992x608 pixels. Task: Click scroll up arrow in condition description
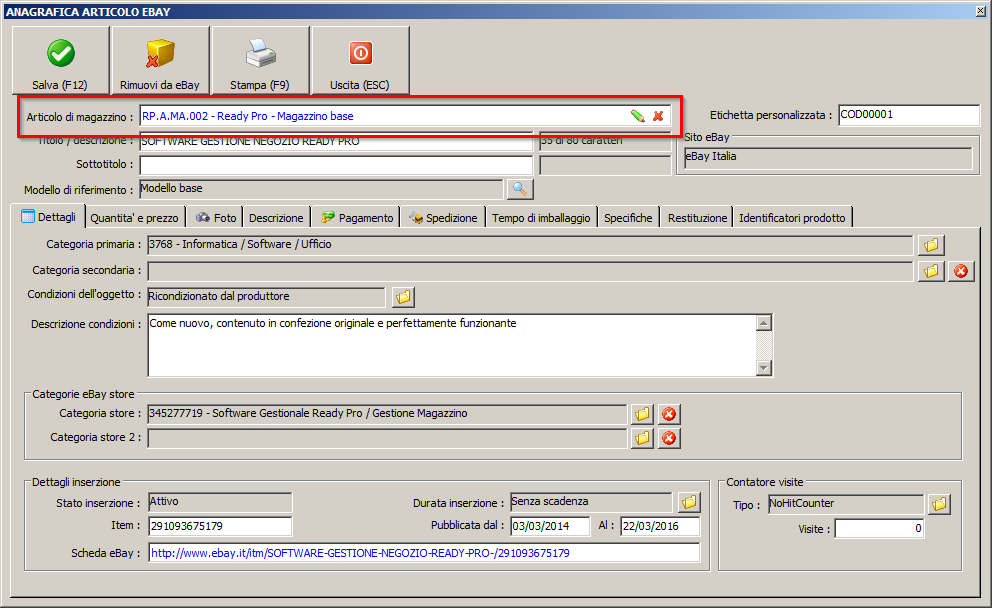[x=764, y=323]
